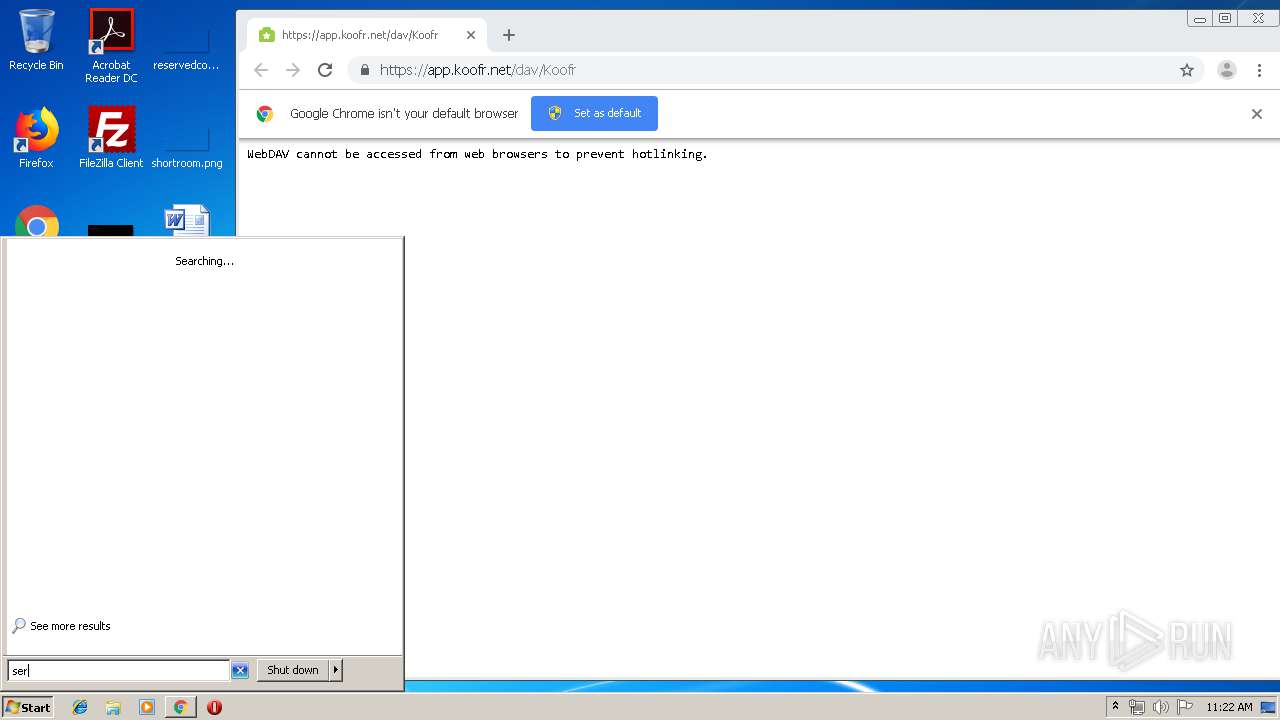The width and height of the screenshot is (1280, 720).
Task: Go back in Chrome
Action: tap(261, 70)
